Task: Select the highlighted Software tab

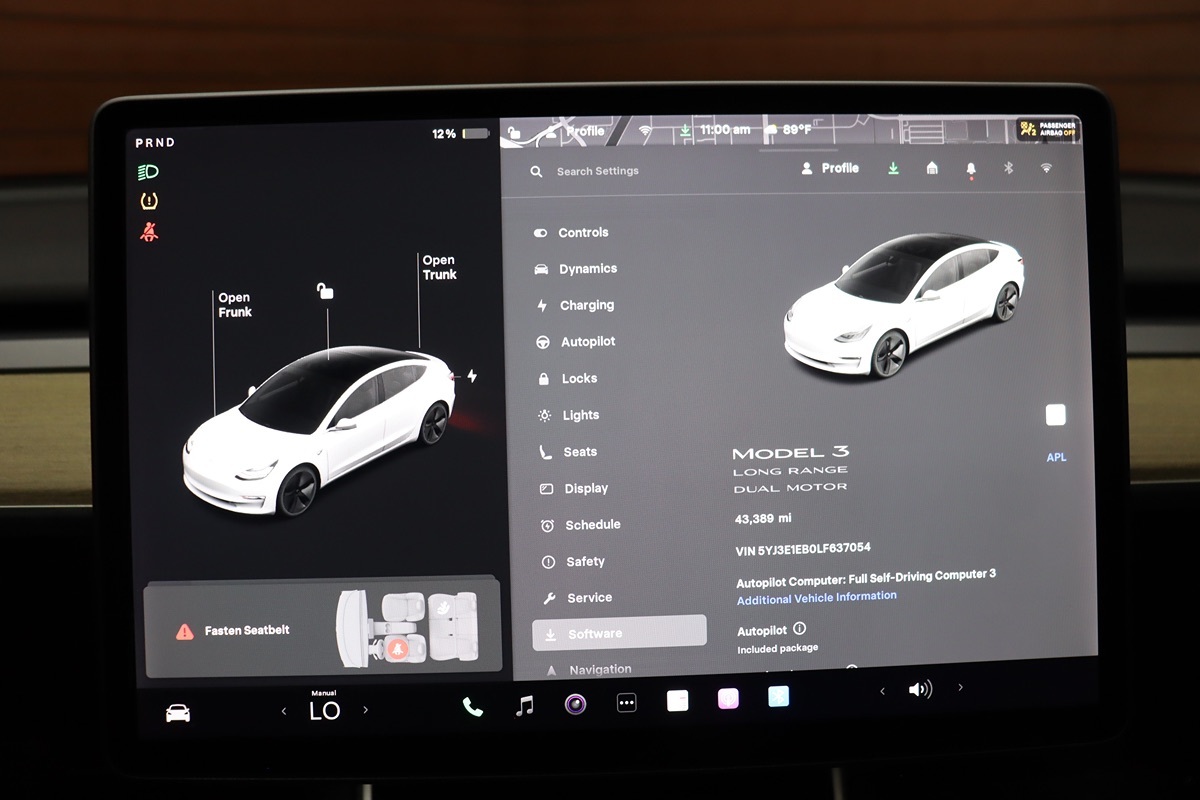Action: [x=620, y=633]
